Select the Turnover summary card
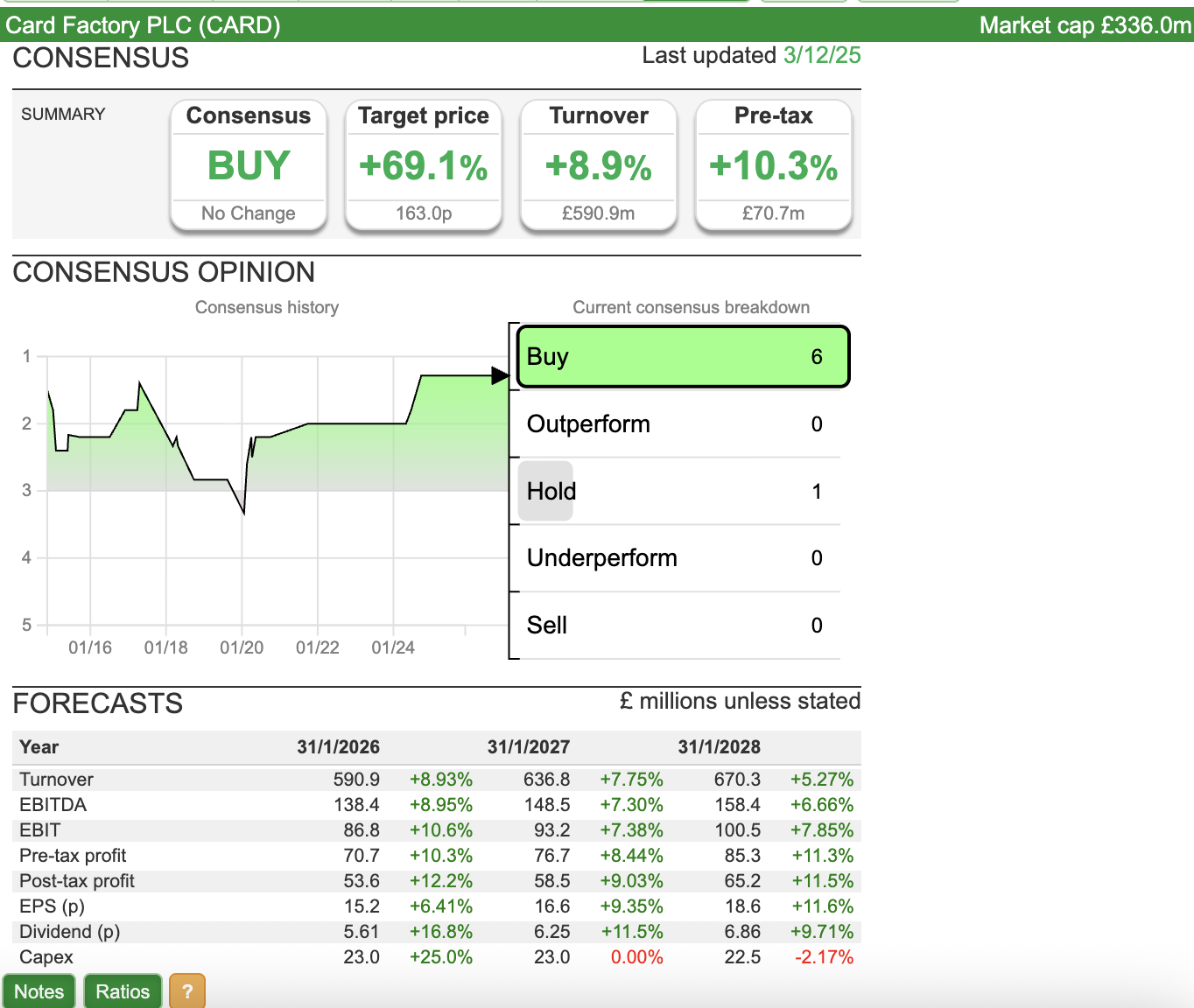The height and width of the screenshot is (1008, 1194). 599,165
